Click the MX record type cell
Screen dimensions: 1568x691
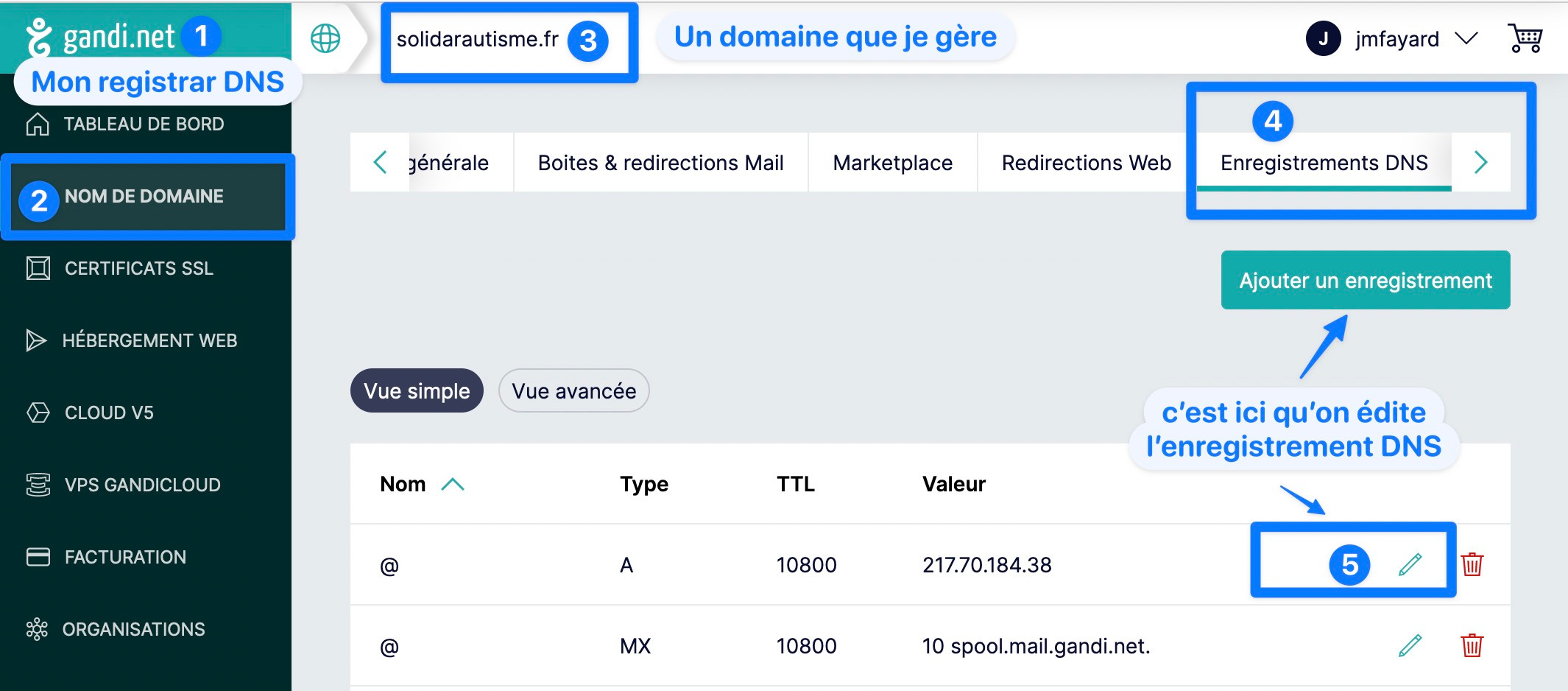point(635,646)
